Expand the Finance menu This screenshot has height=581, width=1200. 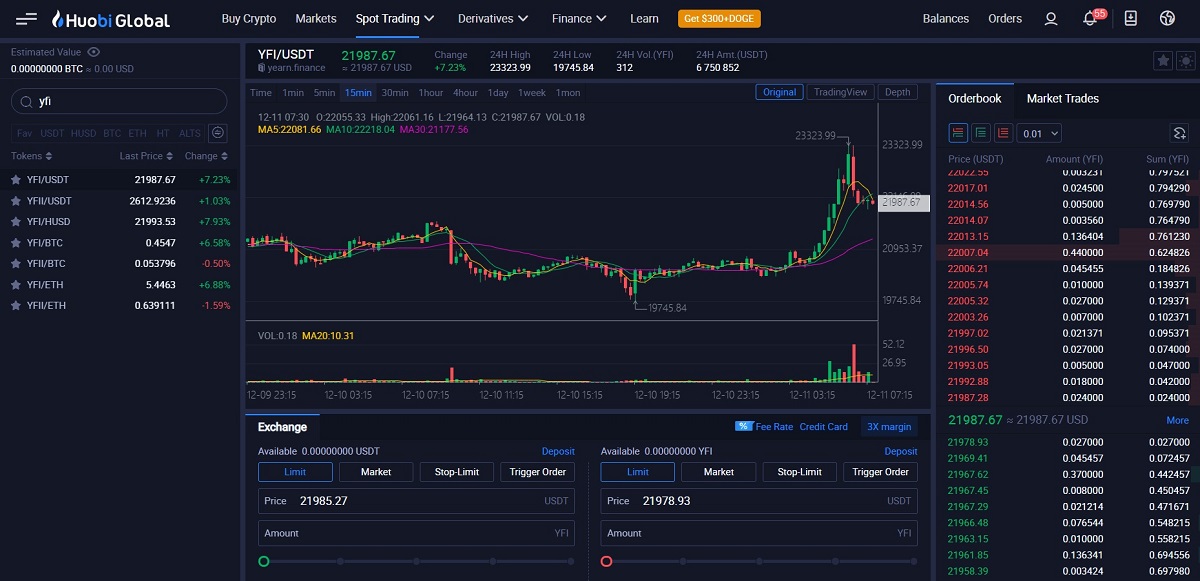coord(579,19)
